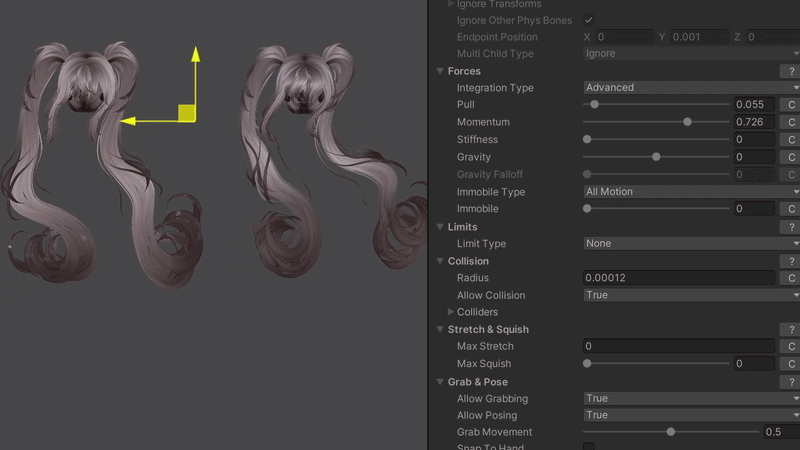Click the yellow upward gizmo arrow

click(195, 55)
